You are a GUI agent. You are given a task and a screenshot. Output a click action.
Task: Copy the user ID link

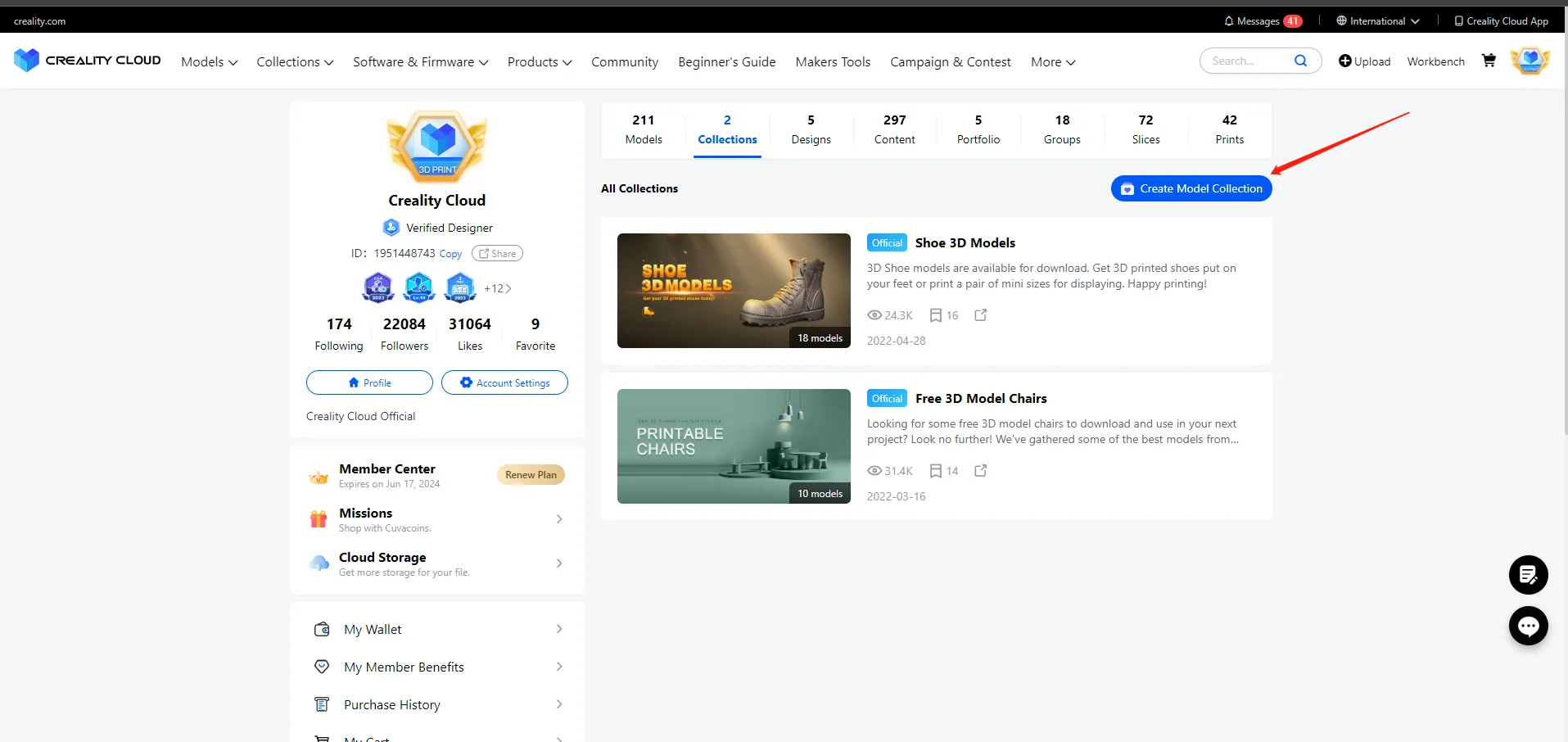pos(450,254)
